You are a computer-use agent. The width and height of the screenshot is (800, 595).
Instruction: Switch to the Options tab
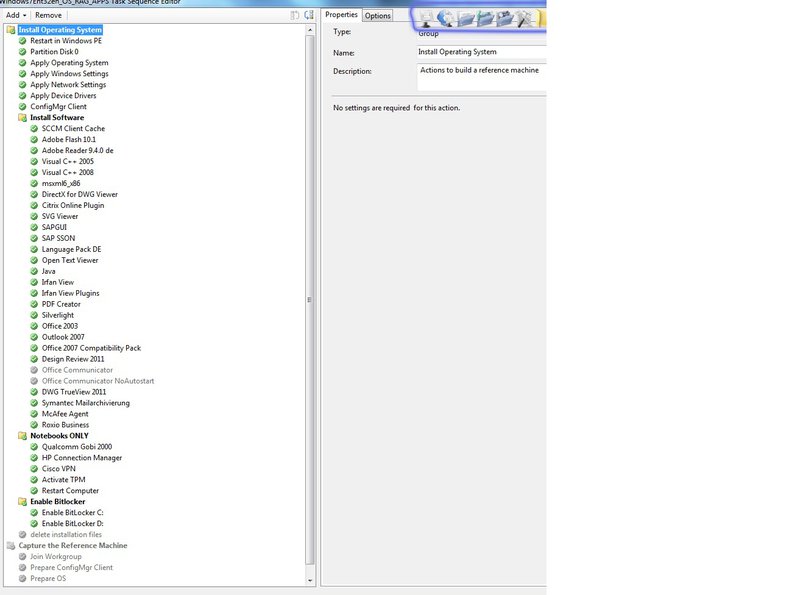[378, 16]
